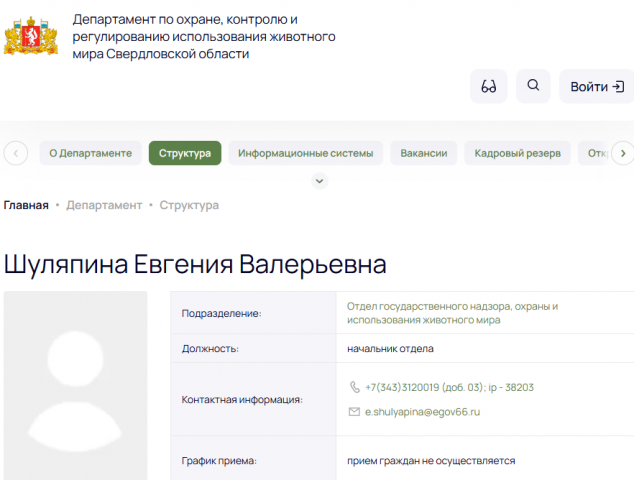The width and height of the screenshot is (634, 480).
Task: Open the О Департаменте tab
Action: pyautogui.click(x=91, y=153)
